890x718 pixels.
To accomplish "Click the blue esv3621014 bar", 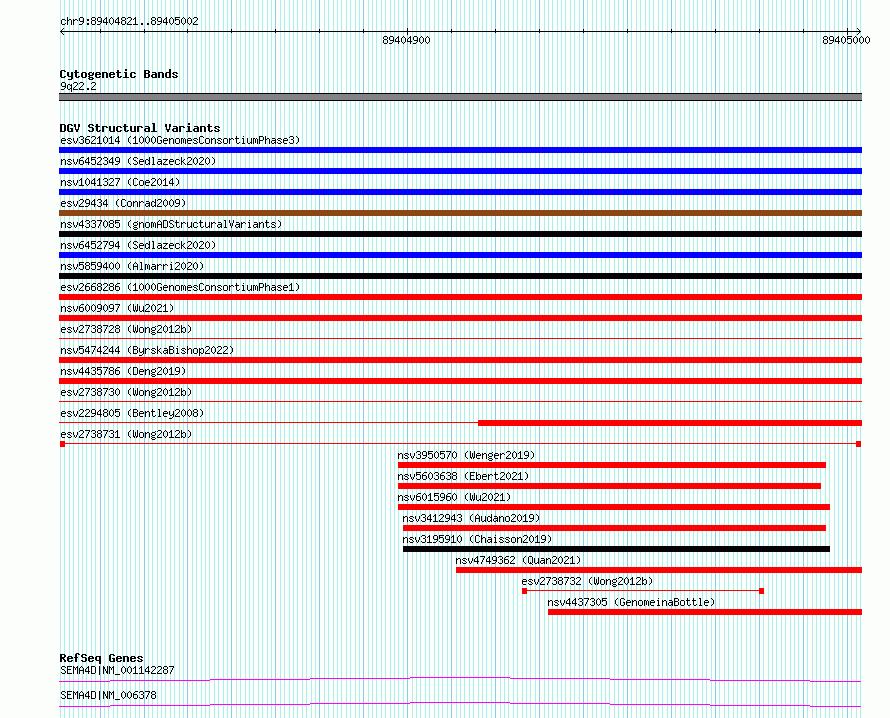I will pos(460,150).
